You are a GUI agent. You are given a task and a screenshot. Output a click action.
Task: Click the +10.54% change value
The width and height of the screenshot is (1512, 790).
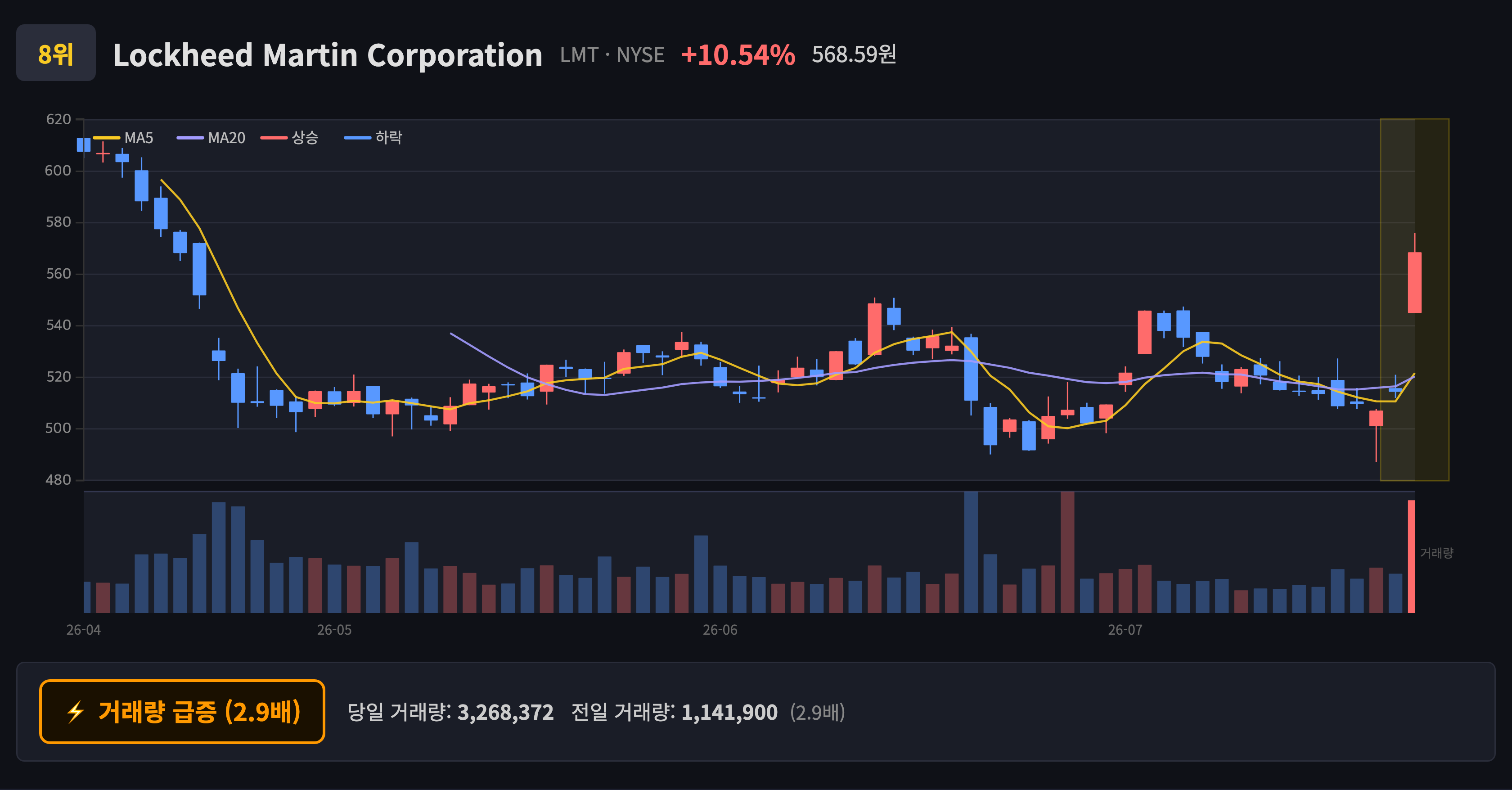coord(738,55)
